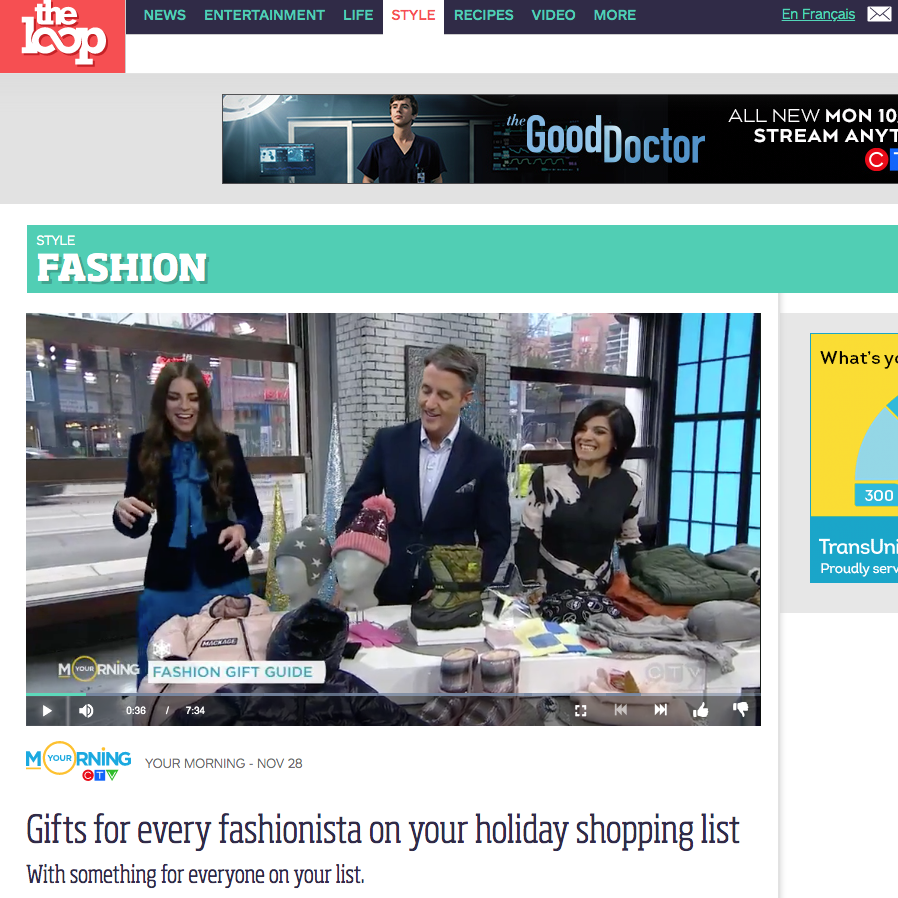This screenshot has height=898, width=898.
Task: Open the envelope newsletter icon
Action: 879,14
